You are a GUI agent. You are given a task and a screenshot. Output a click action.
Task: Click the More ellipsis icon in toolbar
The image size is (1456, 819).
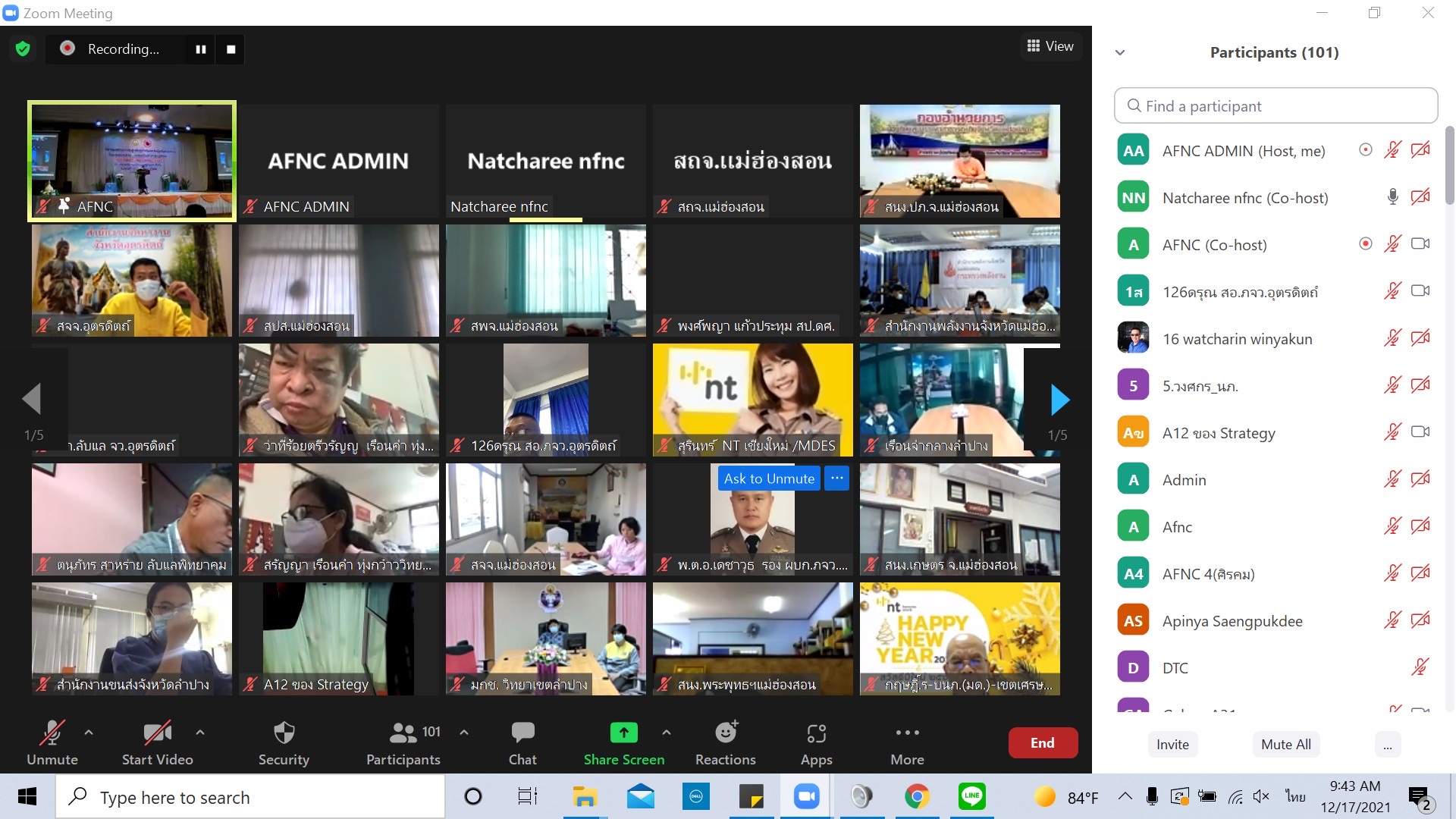tap(907, 733)
